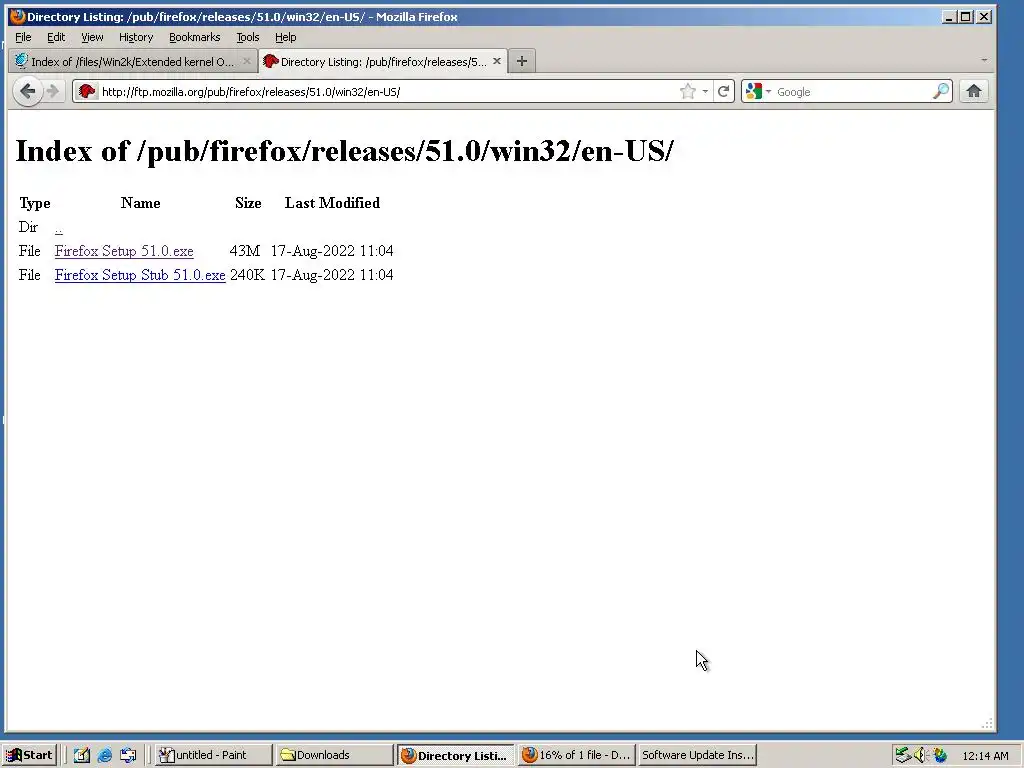This screenshot has width=1024, height=768.
Task: Switch to untitled - Paint window
Action: [x=214, y=755]
